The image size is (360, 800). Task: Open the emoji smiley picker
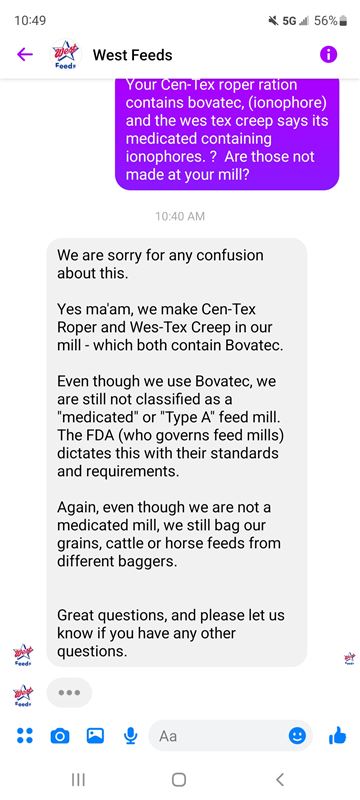[297, 735]
